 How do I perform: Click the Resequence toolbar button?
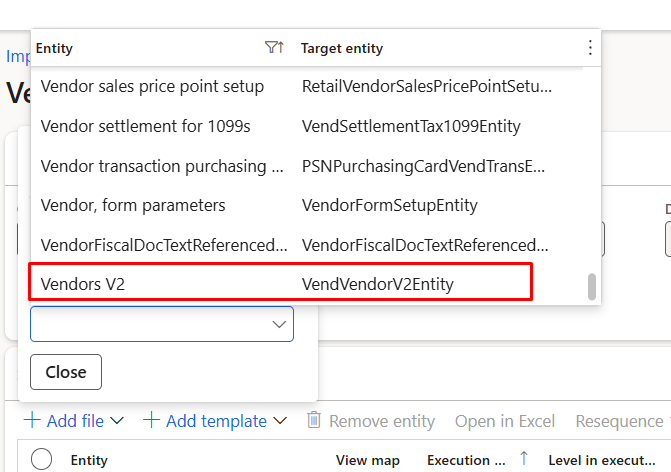click(x=619, y=421)
